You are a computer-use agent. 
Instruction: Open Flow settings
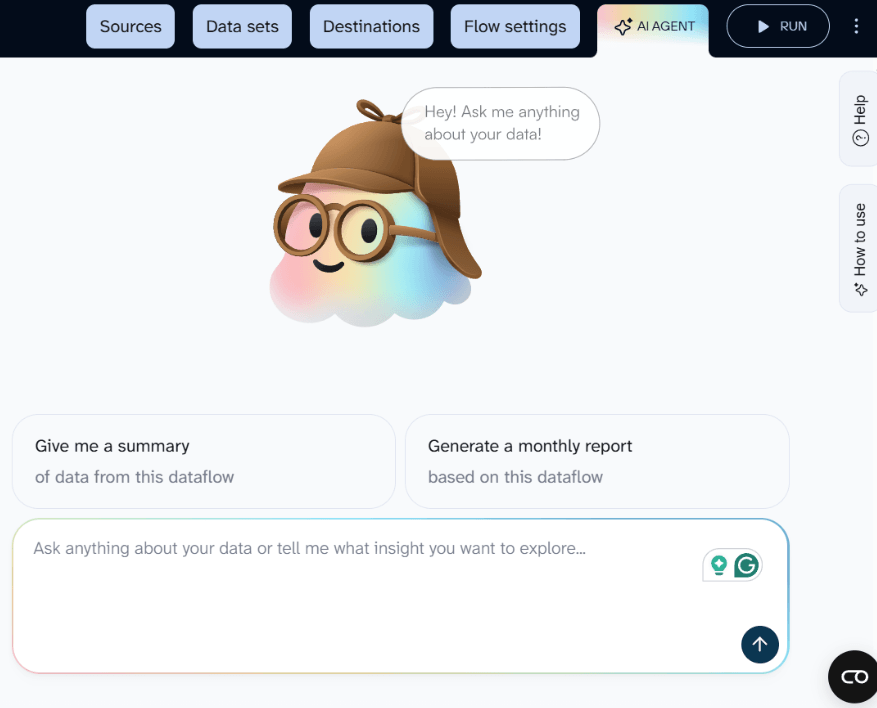(514, 26)
